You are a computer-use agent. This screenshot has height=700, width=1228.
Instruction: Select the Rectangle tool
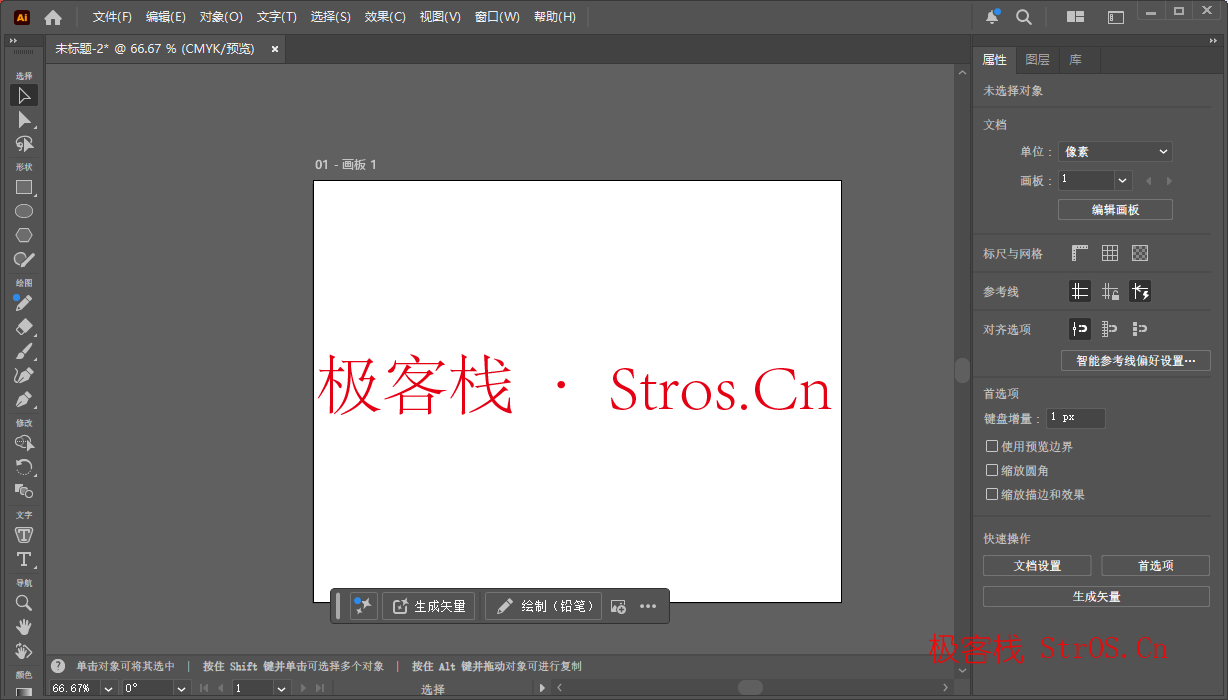point(24,187)
